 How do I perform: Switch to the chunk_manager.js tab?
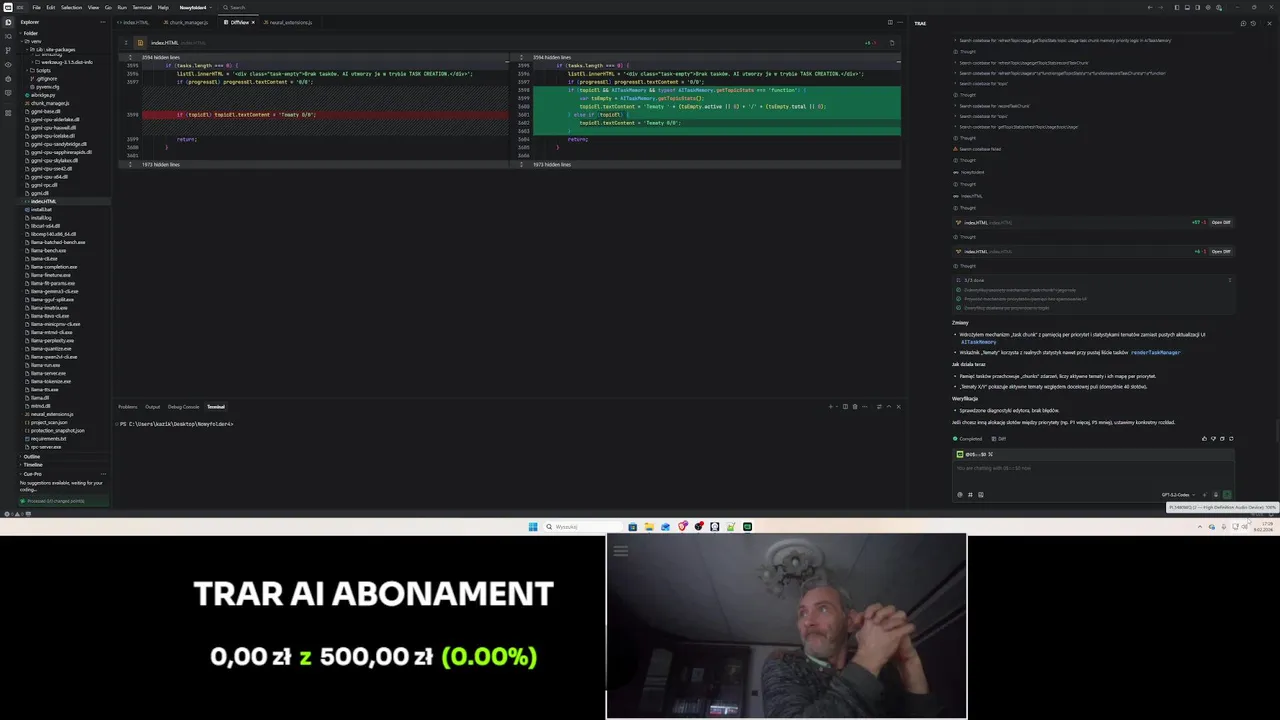(x=186, y=22)
